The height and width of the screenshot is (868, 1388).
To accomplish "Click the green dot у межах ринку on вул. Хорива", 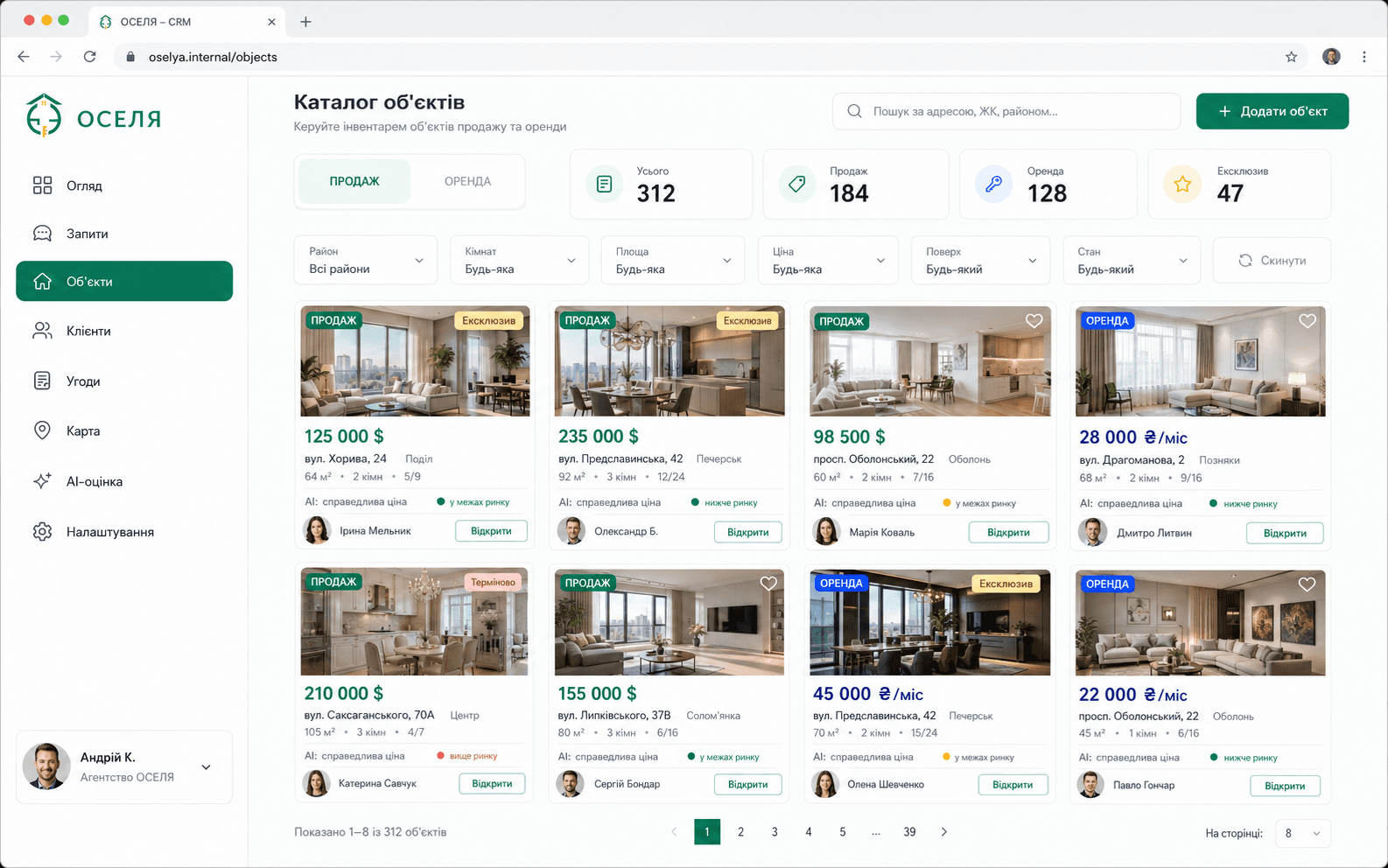I will pos(441,502).
